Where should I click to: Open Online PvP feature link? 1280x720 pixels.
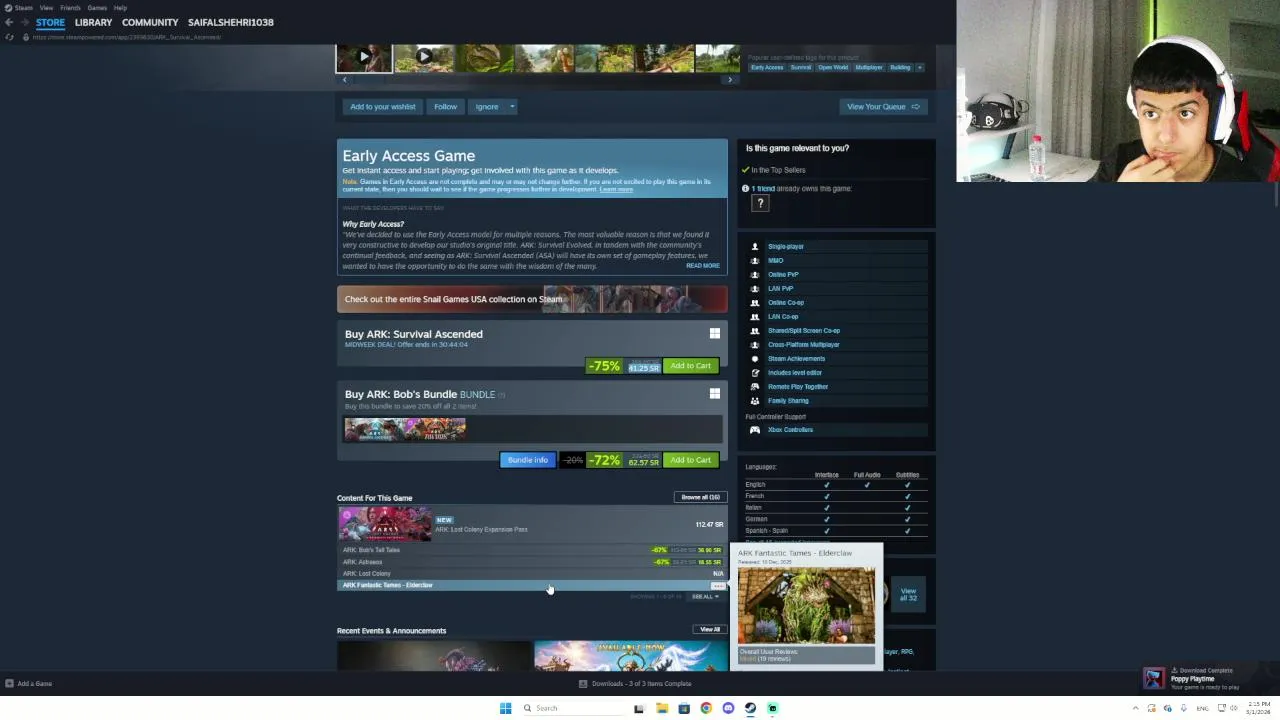click(783, 274)
